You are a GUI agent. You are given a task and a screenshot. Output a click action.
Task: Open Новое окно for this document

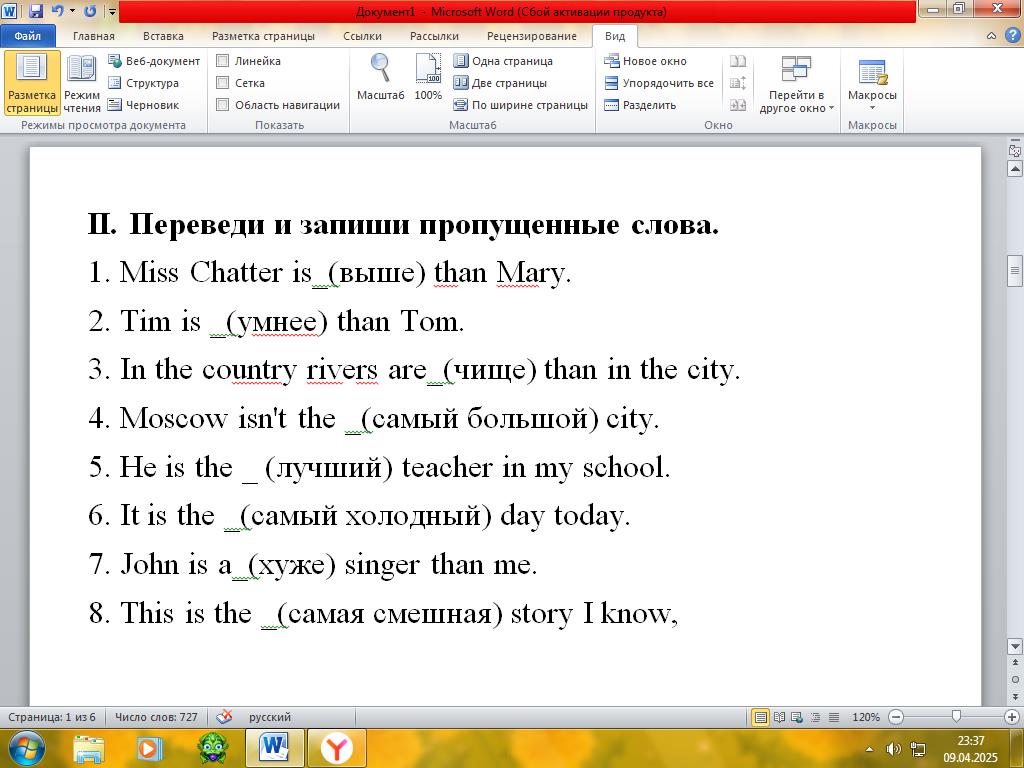coord(645,61)
